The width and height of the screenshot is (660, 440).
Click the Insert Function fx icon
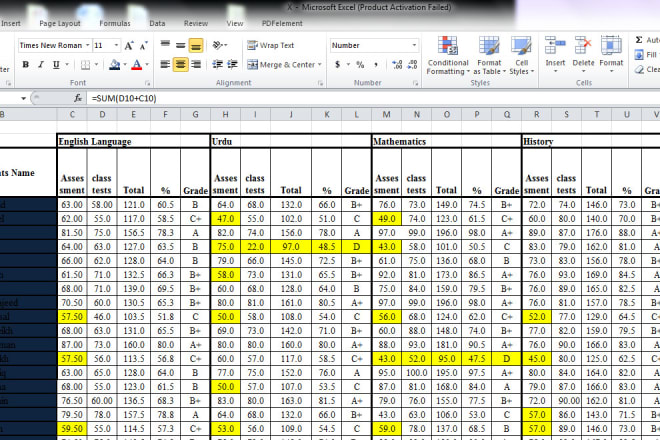pyautogui.click(x=78, y=98)
